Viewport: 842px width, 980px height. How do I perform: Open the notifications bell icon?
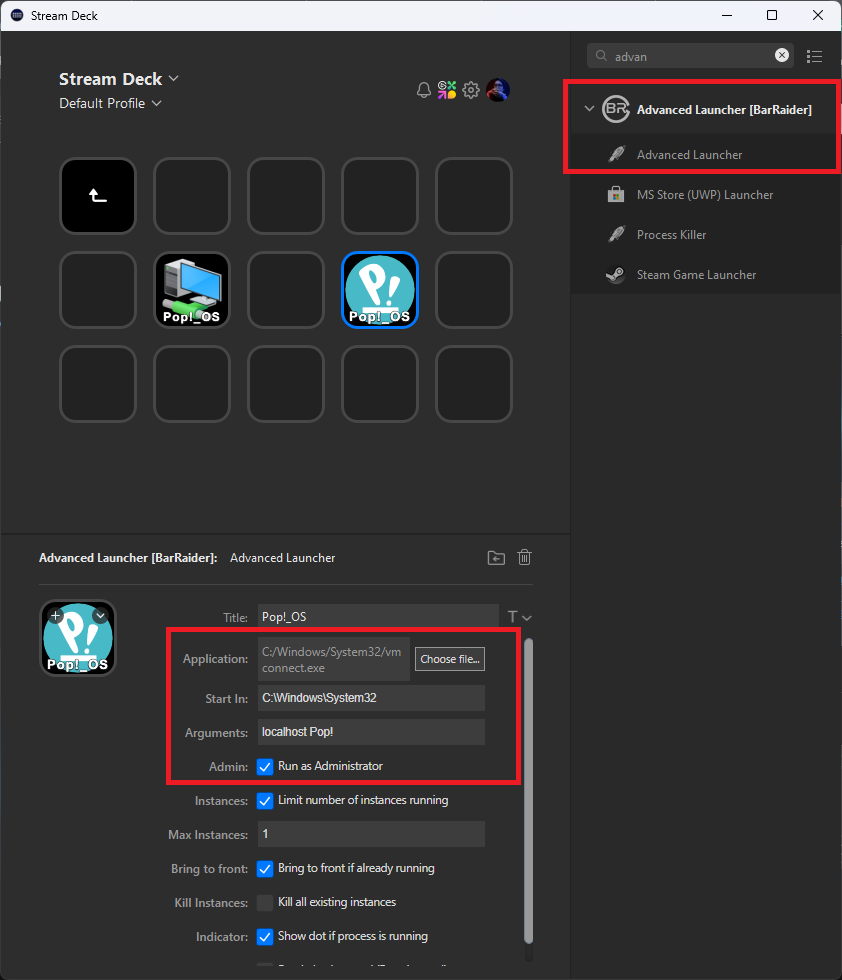coord(424,90)
